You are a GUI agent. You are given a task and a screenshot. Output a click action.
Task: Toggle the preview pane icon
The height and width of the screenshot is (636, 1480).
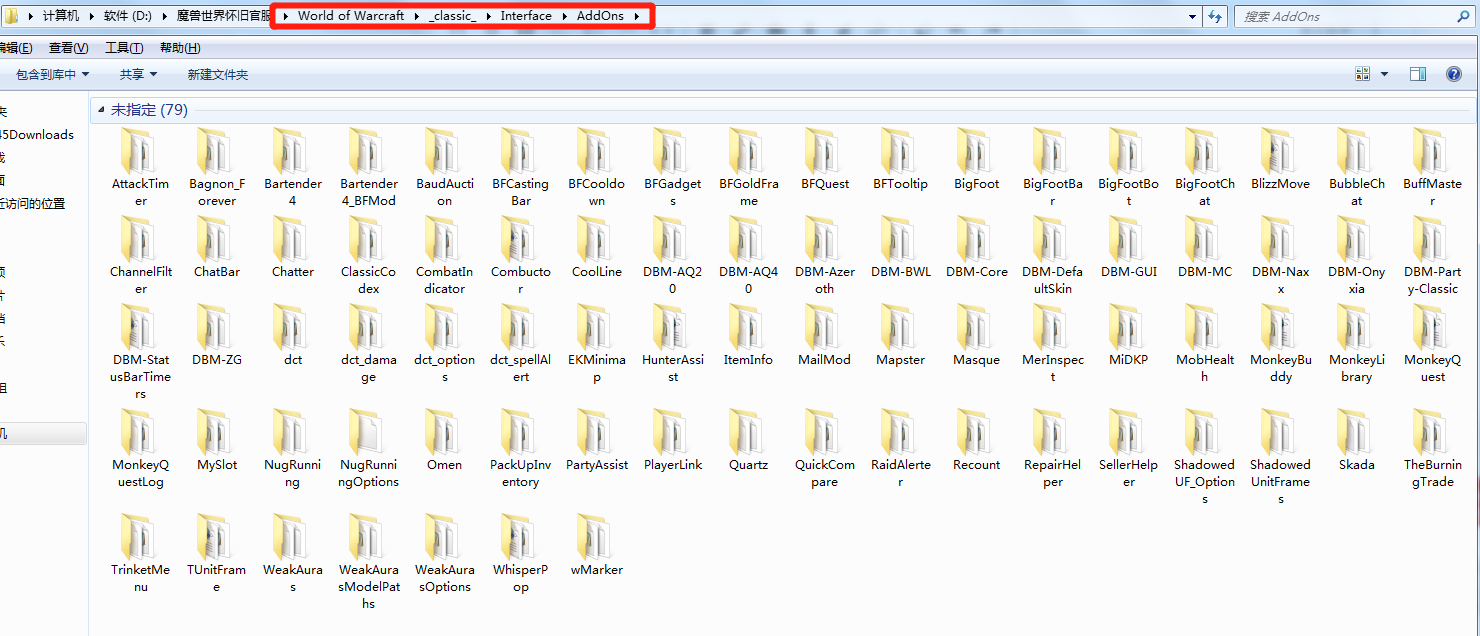pyautogui.click(x=1417, y=74)
